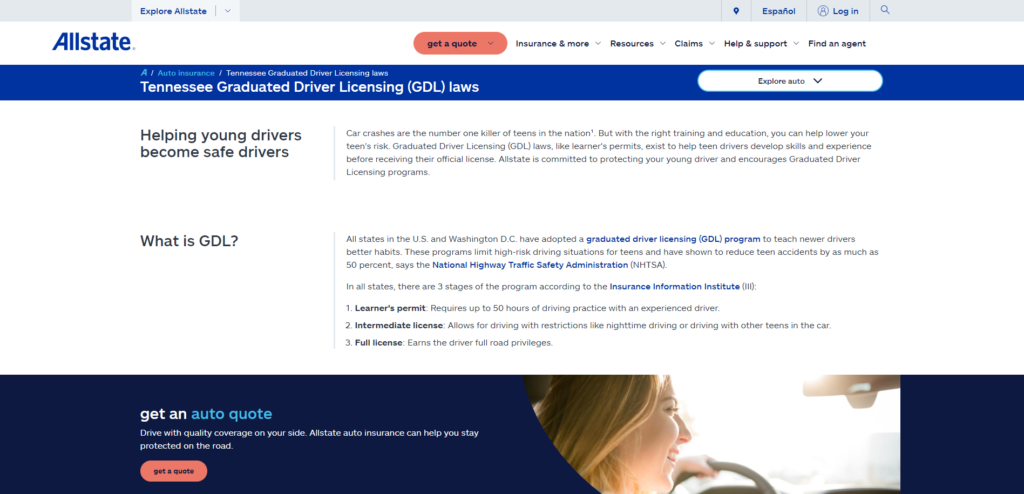Click the breadcrumb home icon

[144, 73]
